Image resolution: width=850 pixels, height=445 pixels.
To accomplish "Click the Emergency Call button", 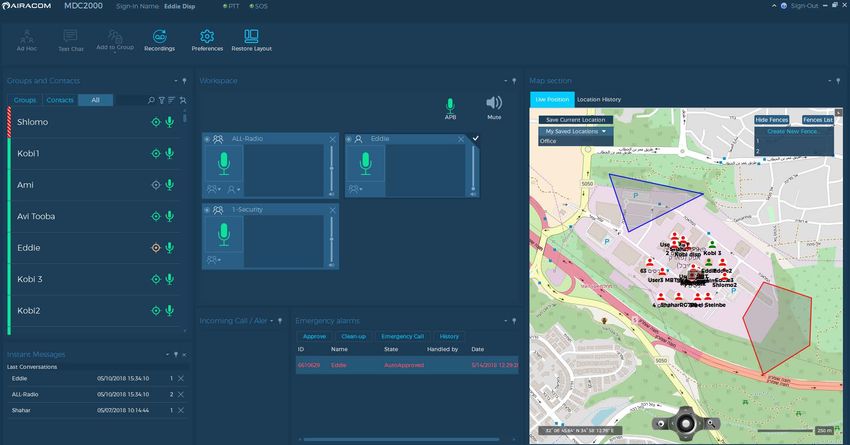I will 402,337.
